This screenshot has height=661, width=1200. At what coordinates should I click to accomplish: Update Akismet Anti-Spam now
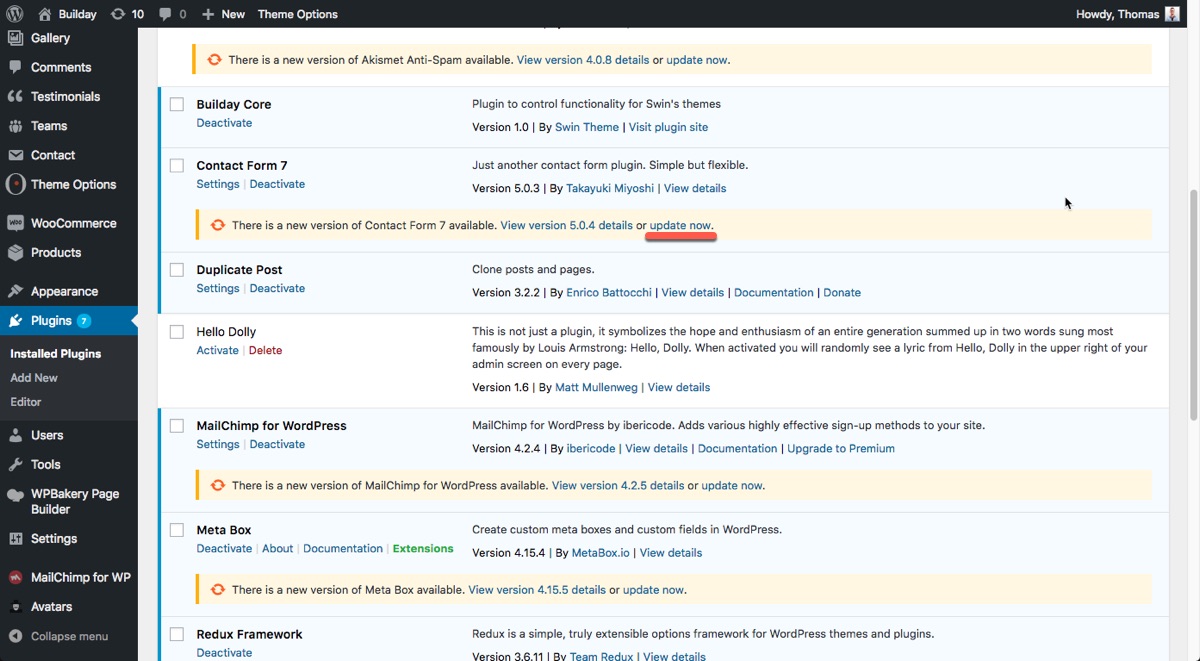(697, 60)
